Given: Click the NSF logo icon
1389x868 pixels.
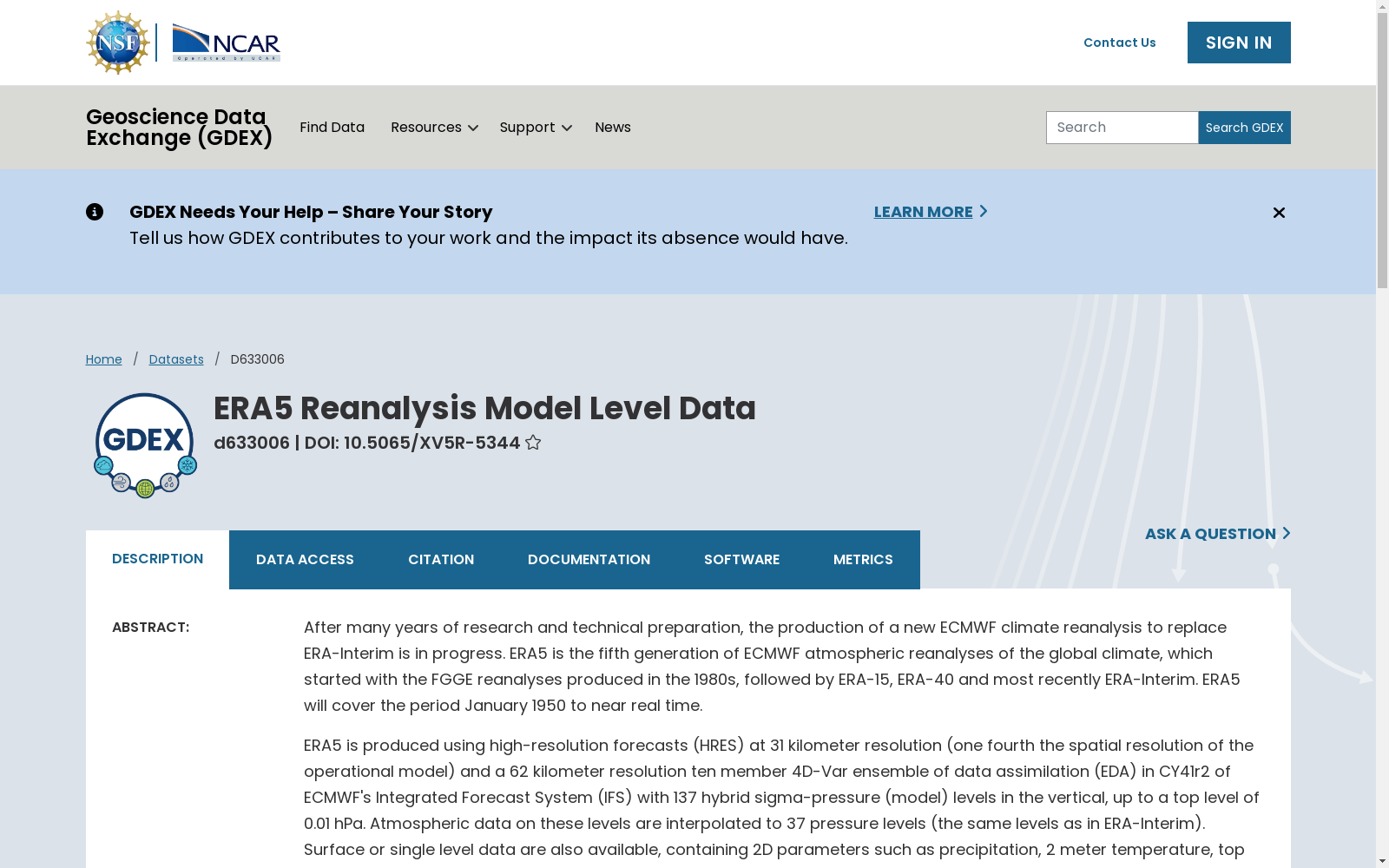Looking at the screenshot, I should 118,43.
